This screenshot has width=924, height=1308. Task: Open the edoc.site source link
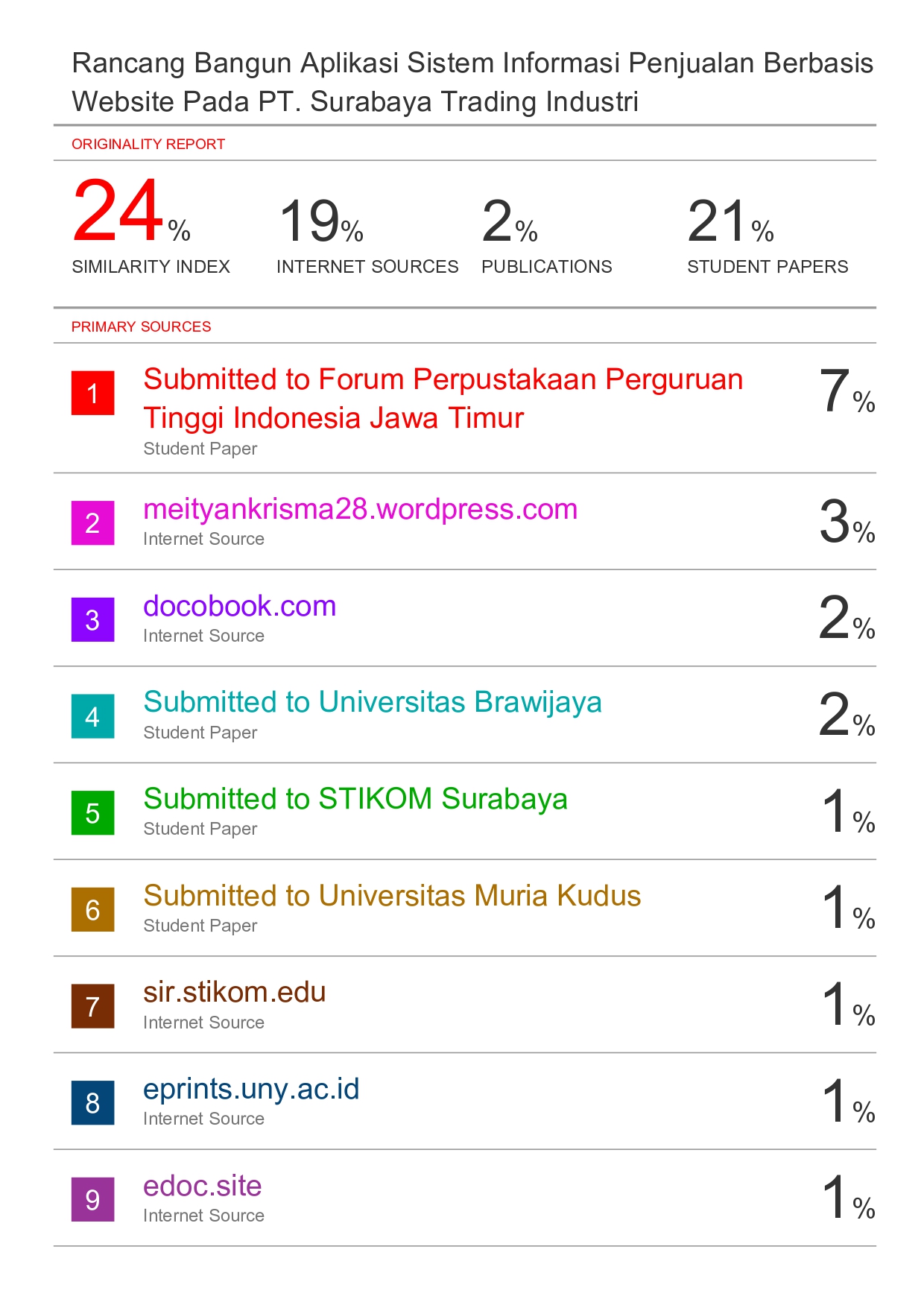[202, 1186]
